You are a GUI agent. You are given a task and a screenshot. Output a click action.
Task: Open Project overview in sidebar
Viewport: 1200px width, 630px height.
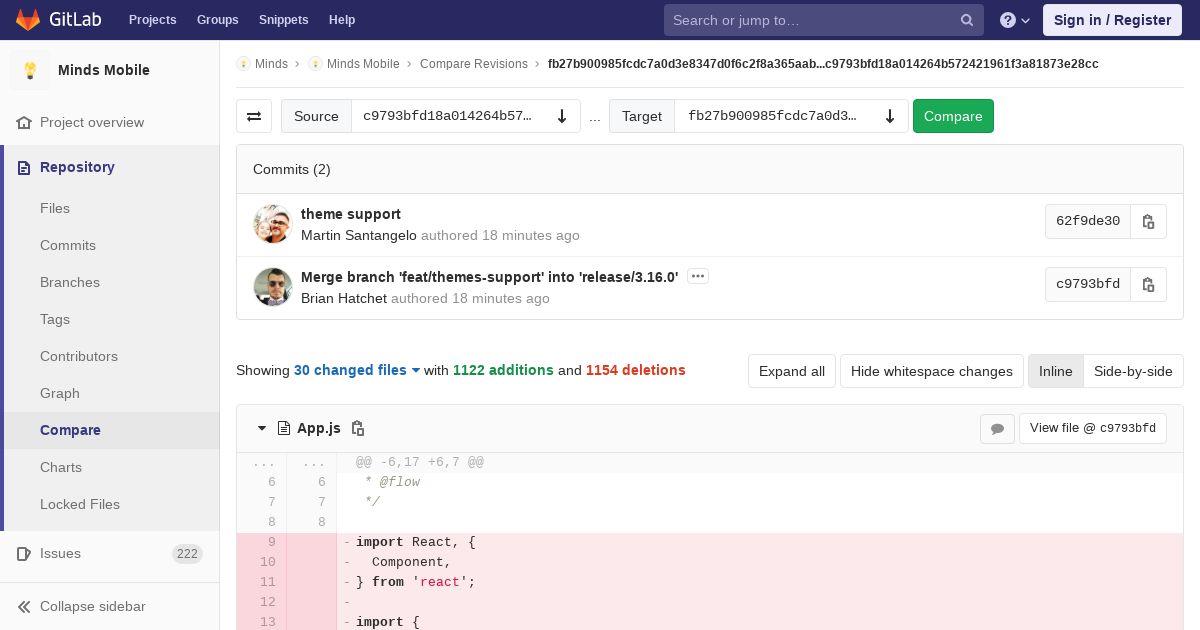[x=92, y=122]
